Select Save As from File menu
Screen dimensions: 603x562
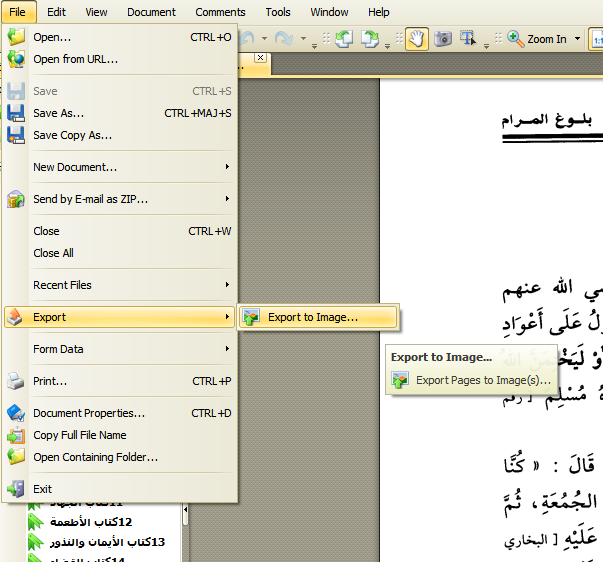58,113
